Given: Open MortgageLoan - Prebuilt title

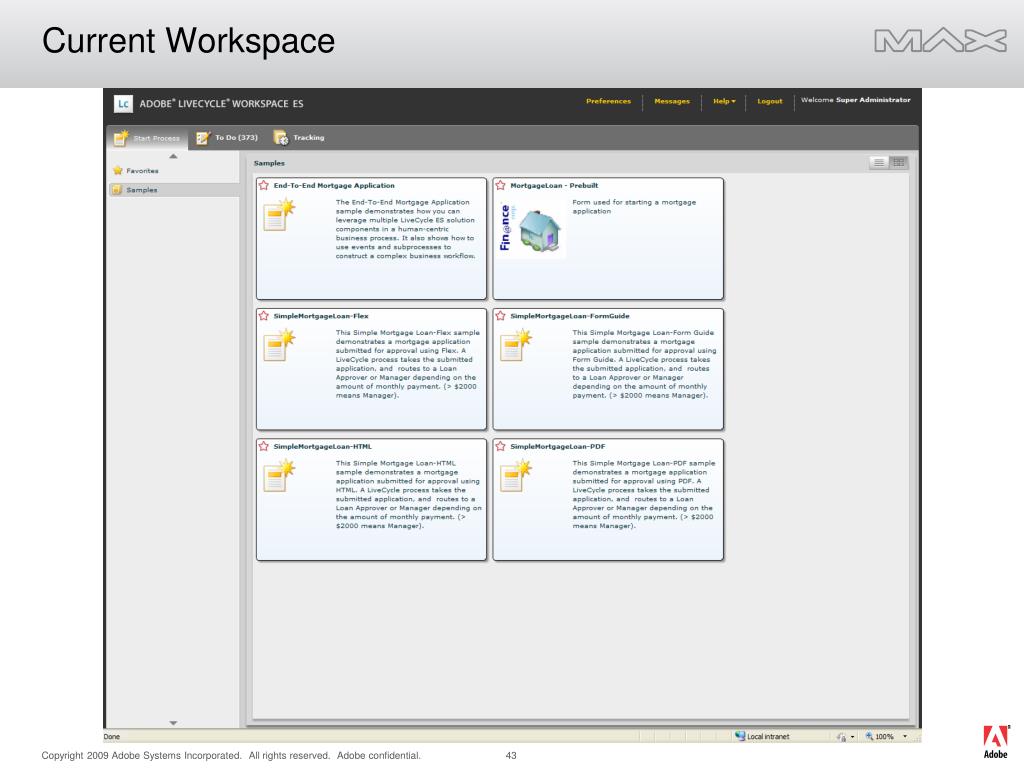Looking at the screenshot, I should click(554, 185).
